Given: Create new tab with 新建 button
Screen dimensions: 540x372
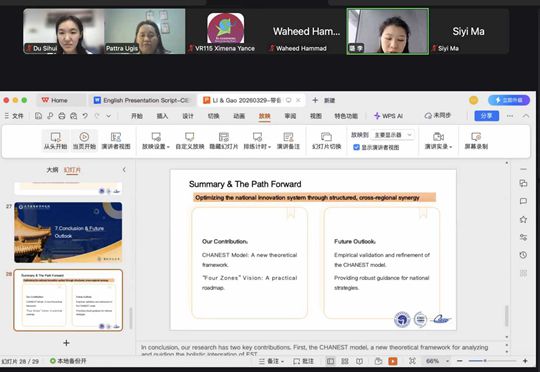Looking at the screenshot, I should [x=324, y=100].
